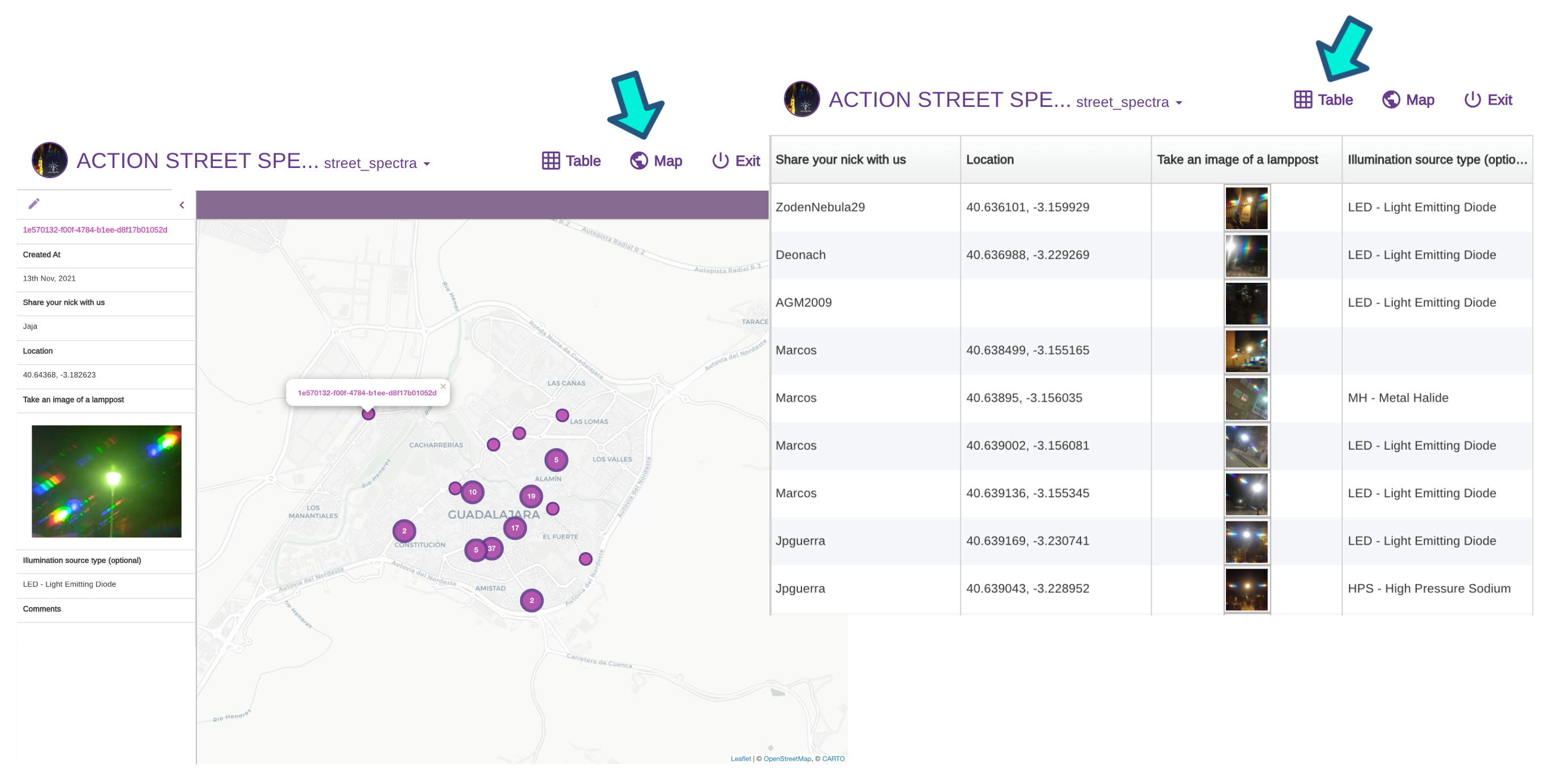Close the map marker popup
This screenshot has width=1552, height=784.
tap(443, 386)
